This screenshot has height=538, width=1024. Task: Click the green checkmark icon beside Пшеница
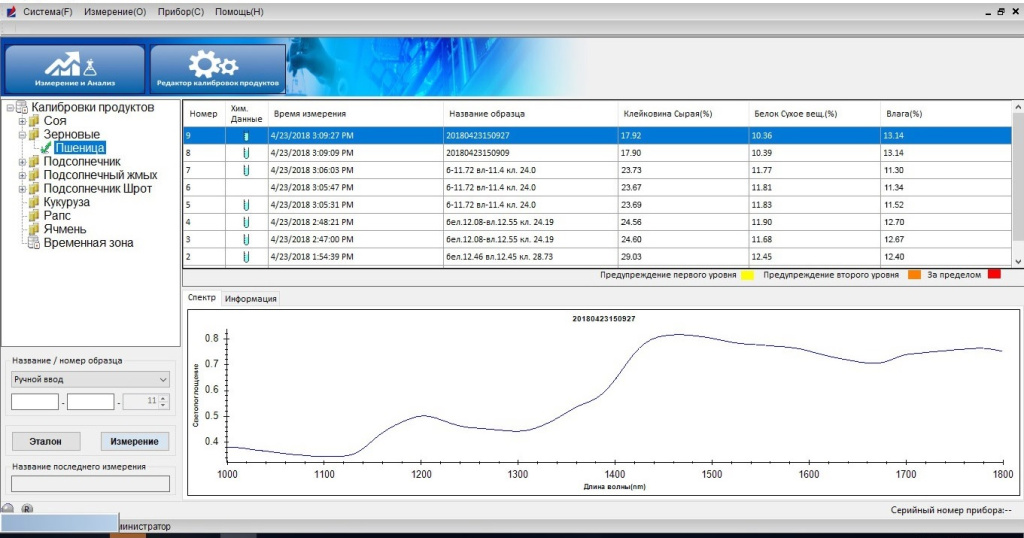pyautogui.click(x=46, y=148)
